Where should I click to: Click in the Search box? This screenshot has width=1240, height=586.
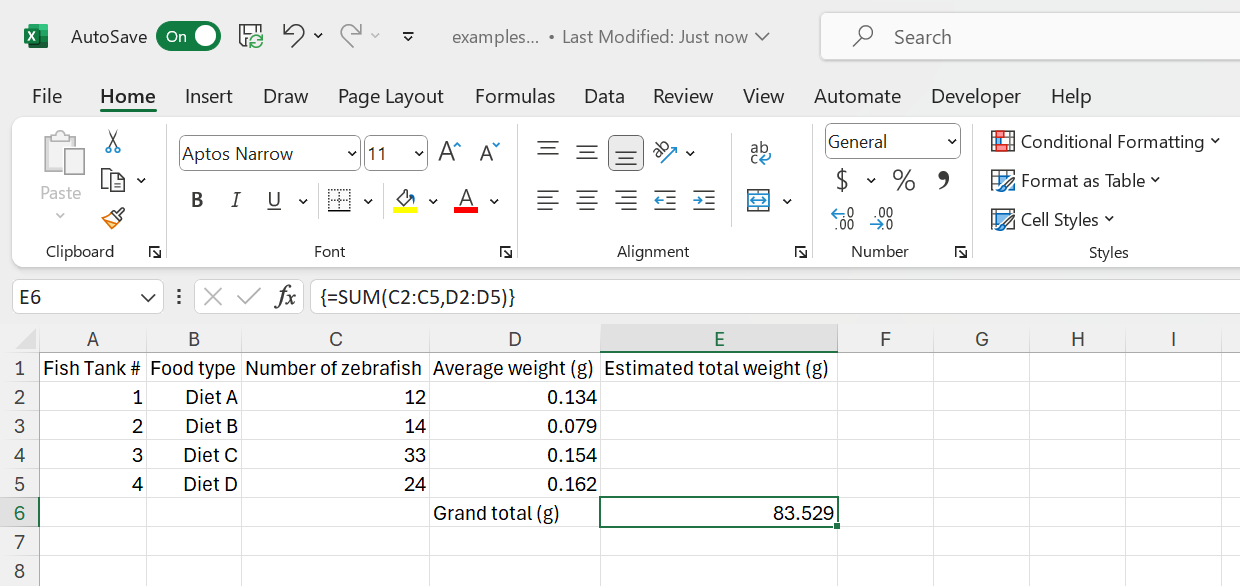[1040, 37]
